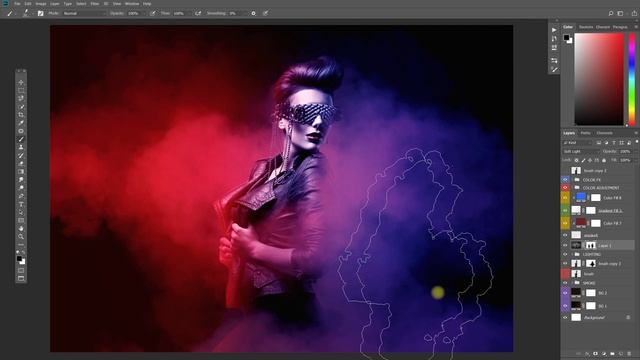The height and width of the screenshot is (360, 640).
Task: Hide the Color Fill 7 layer
Action: pos(565,223)
